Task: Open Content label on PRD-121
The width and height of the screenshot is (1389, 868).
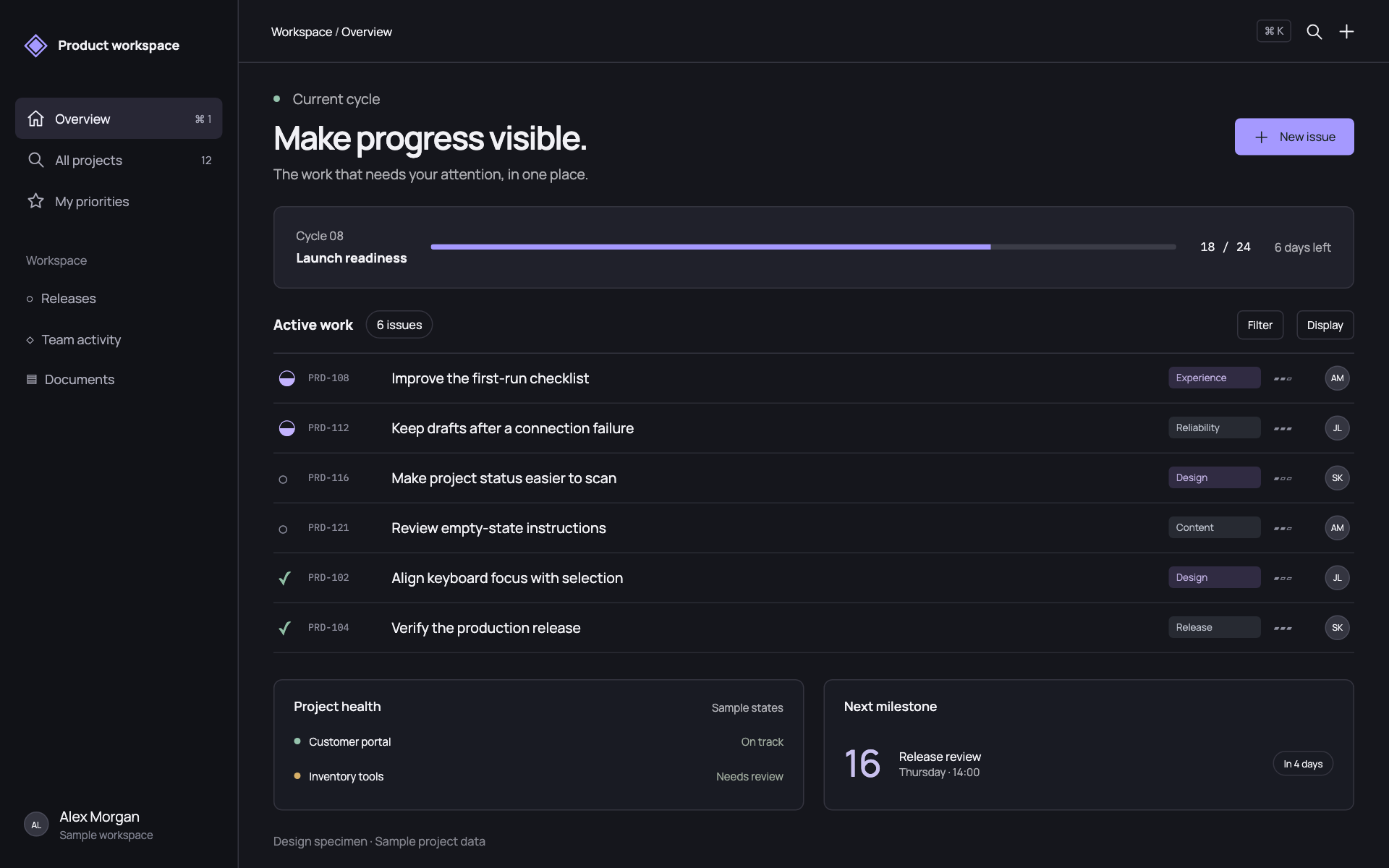Action: click(1214, 527)
